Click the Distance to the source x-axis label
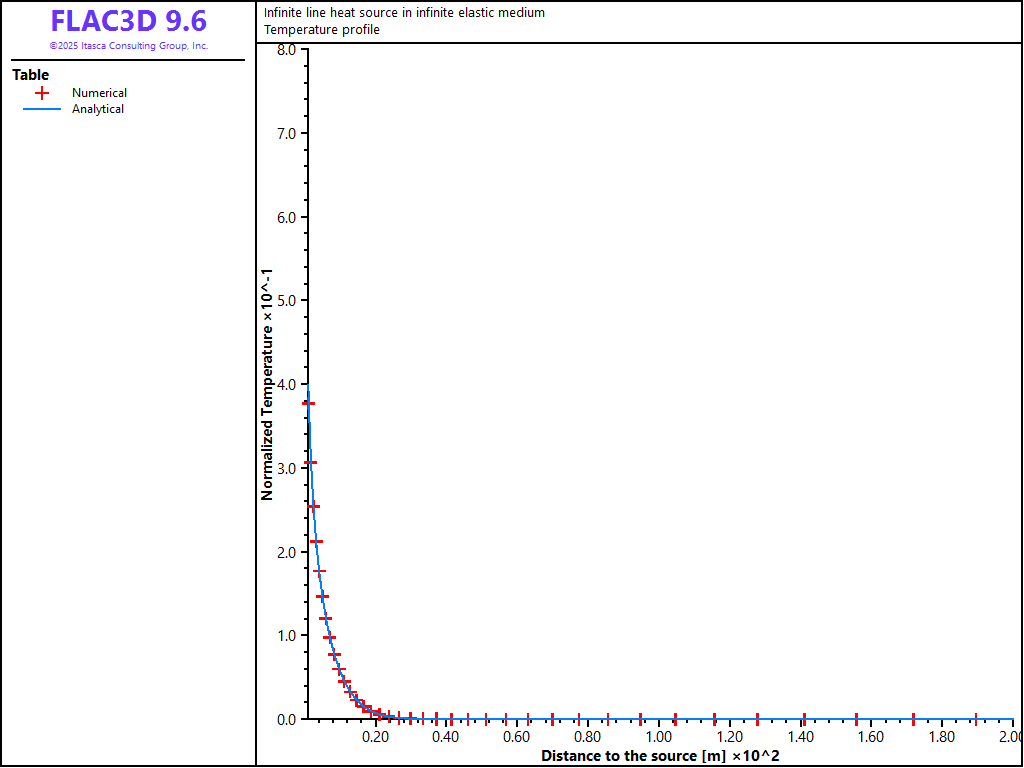The image size is (1024, 768). coord(660,756)
